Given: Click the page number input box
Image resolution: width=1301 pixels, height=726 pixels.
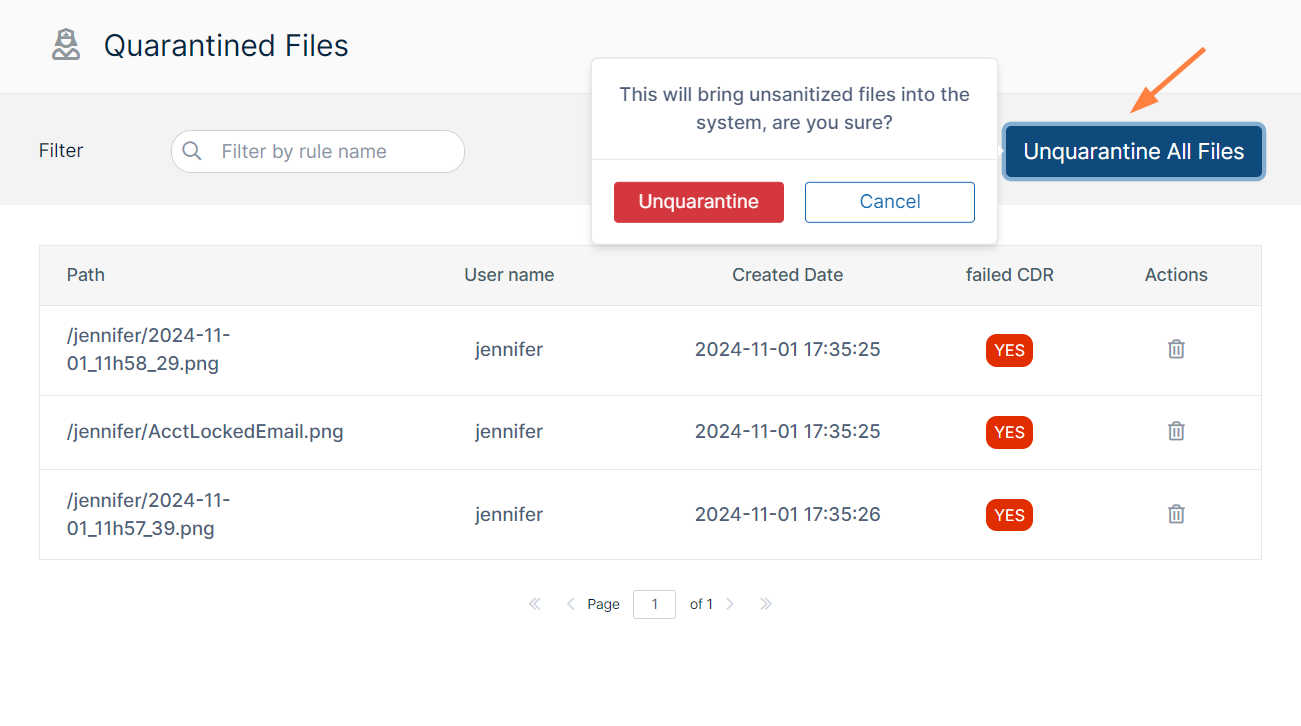Looking at the screenshot, I should [x=654, y=604].
